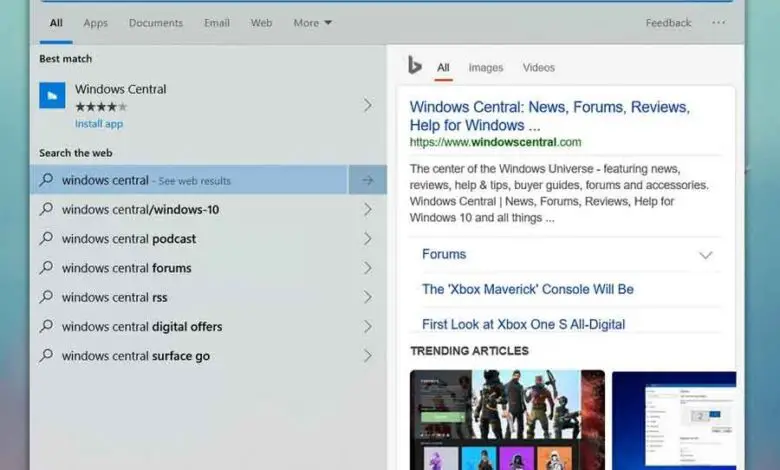Open the Forums sitelink
This screenshot has height=470, width=780.
444,254
